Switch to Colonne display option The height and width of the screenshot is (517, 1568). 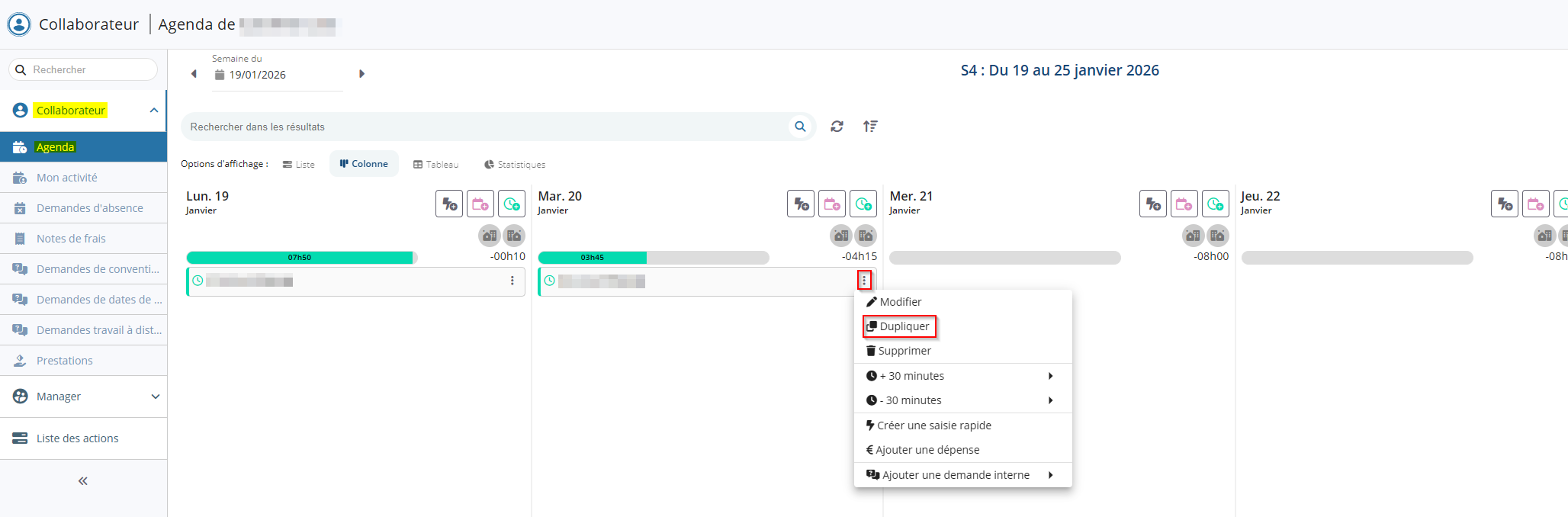coord(364,164)
